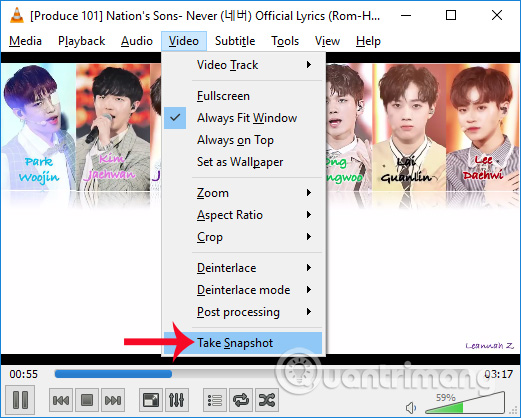Expand the Post processing submenu
521x418 pixels.
[x=243, y=312]
